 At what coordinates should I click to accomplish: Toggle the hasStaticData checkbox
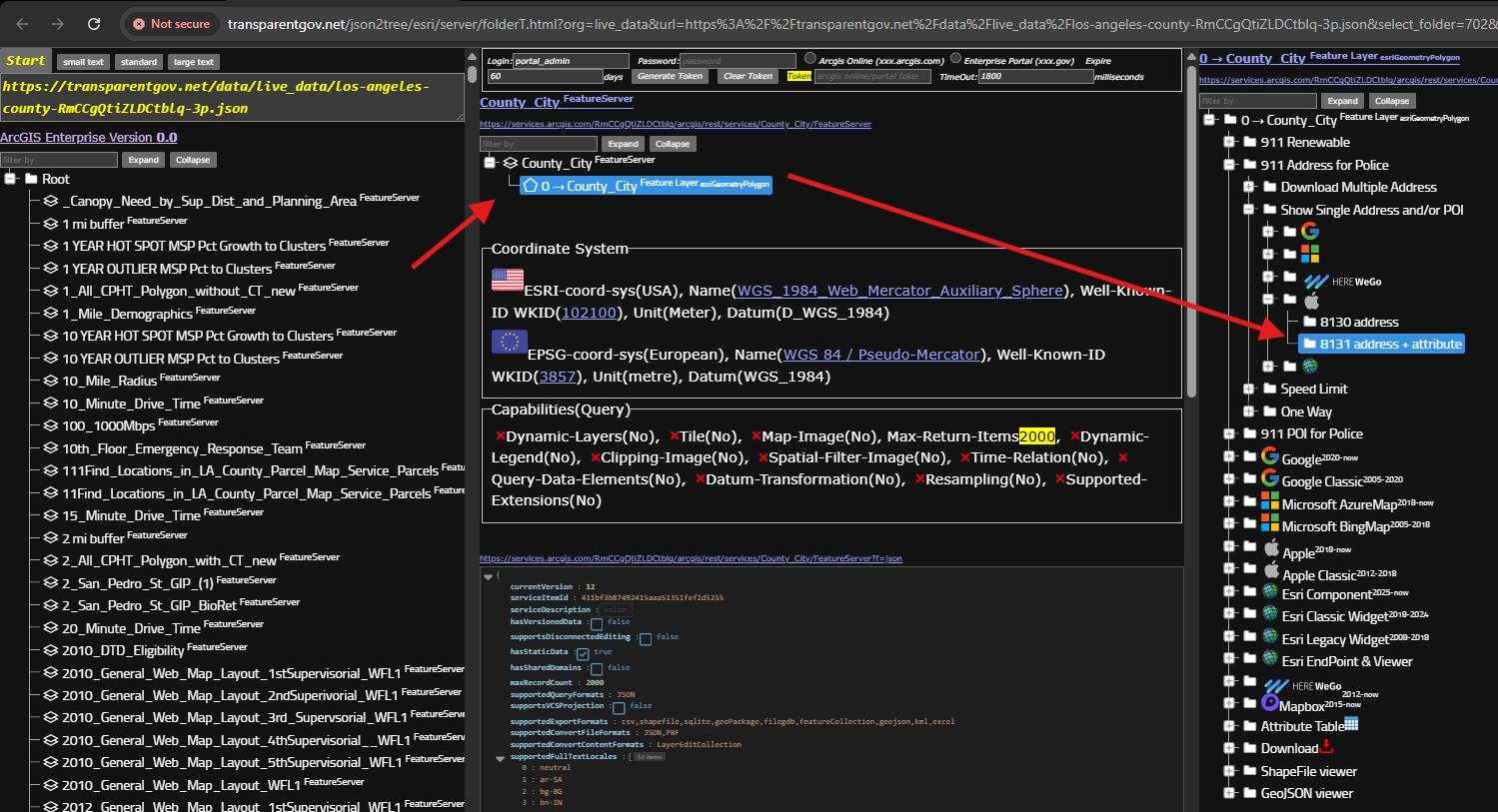(583, 653)
